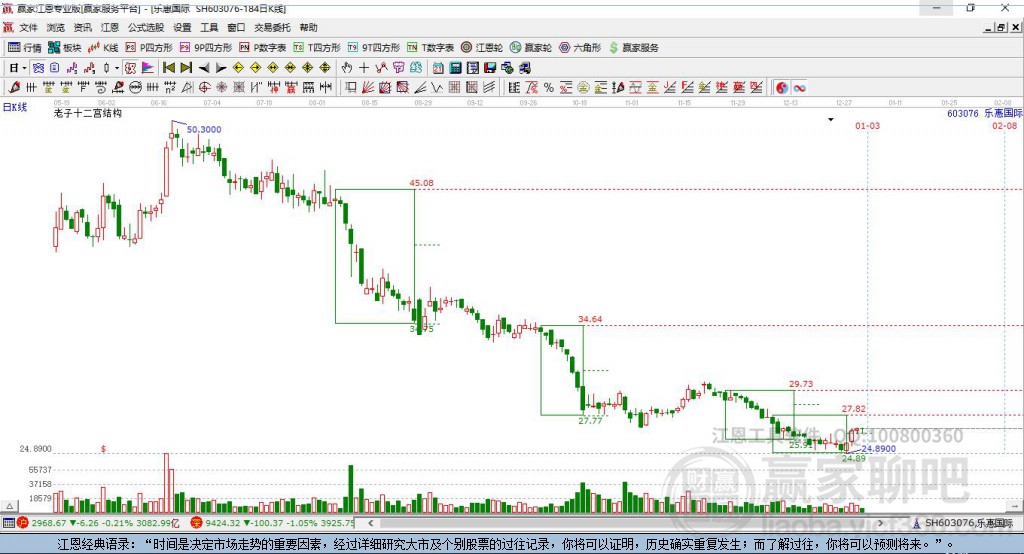Screen dimensions: 1024x554
Task: Open the calculator tool icon
Action: pyautogui.click(x=455, y=67)
